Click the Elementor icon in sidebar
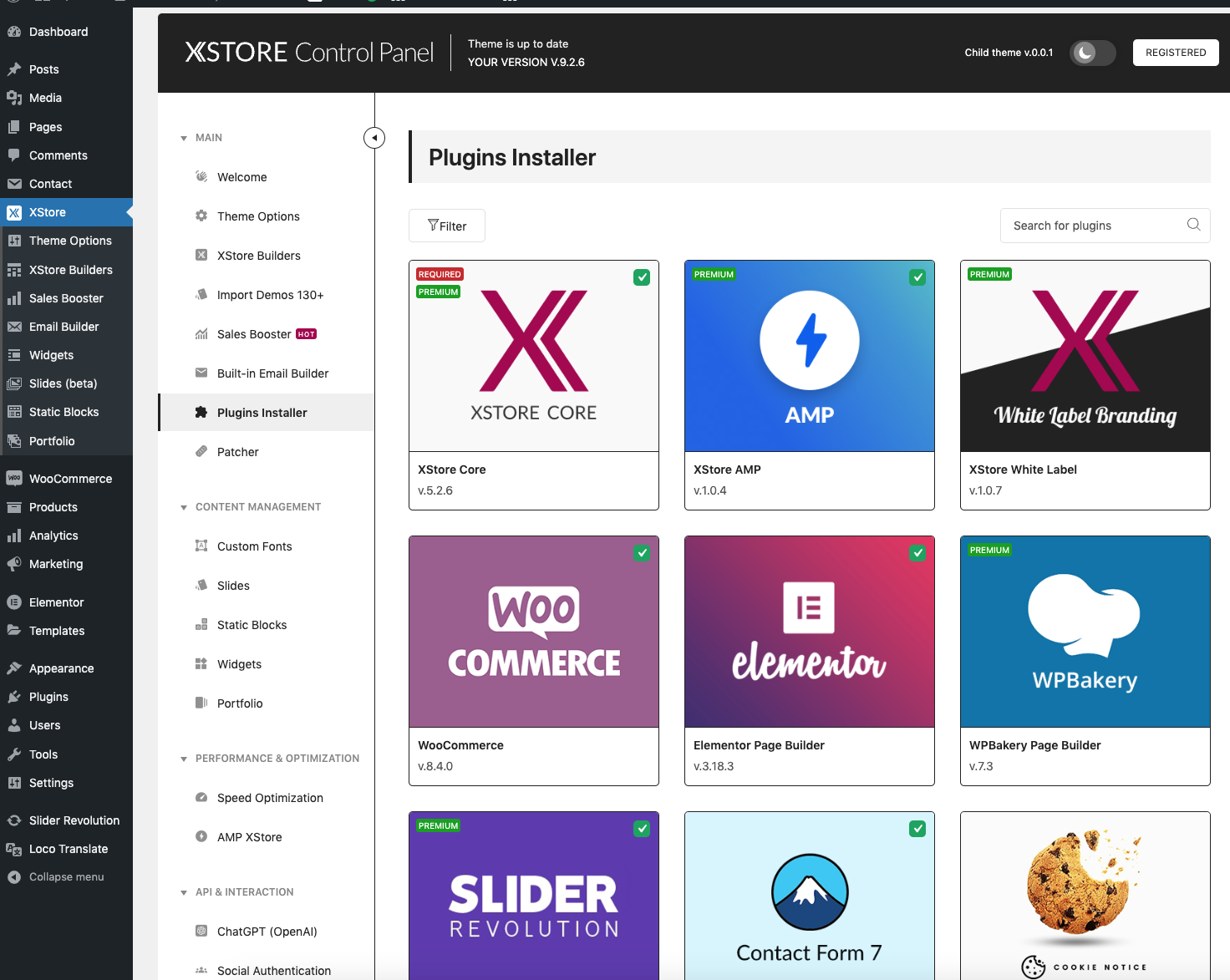This screenshot has height=980, width=1230. 14,602
